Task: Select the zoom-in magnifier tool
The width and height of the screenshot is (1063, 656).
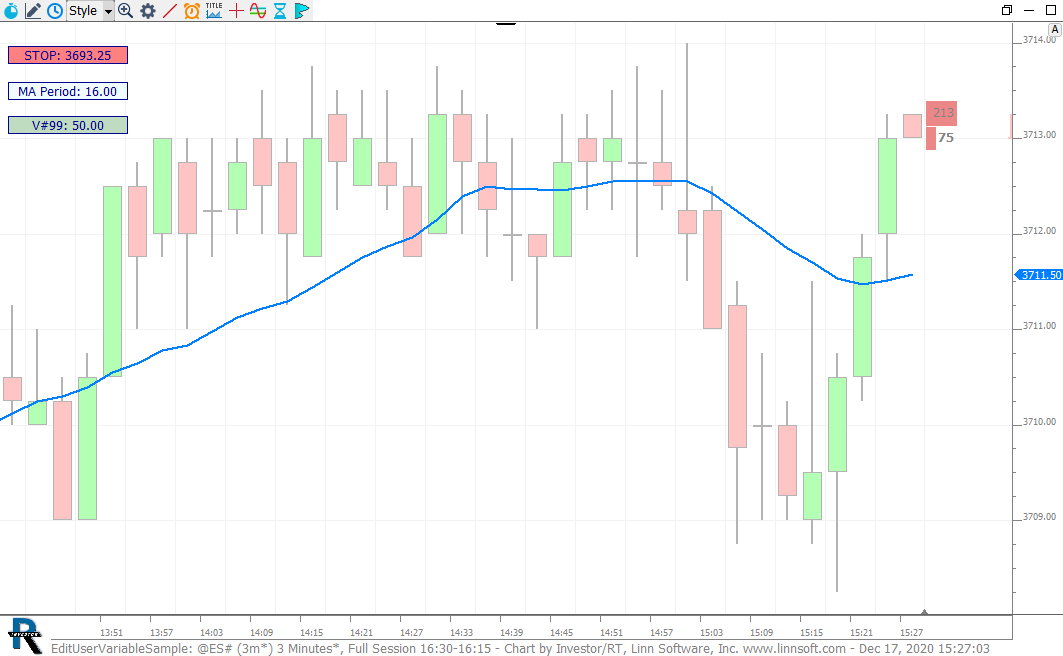Action: click(125, 10)
